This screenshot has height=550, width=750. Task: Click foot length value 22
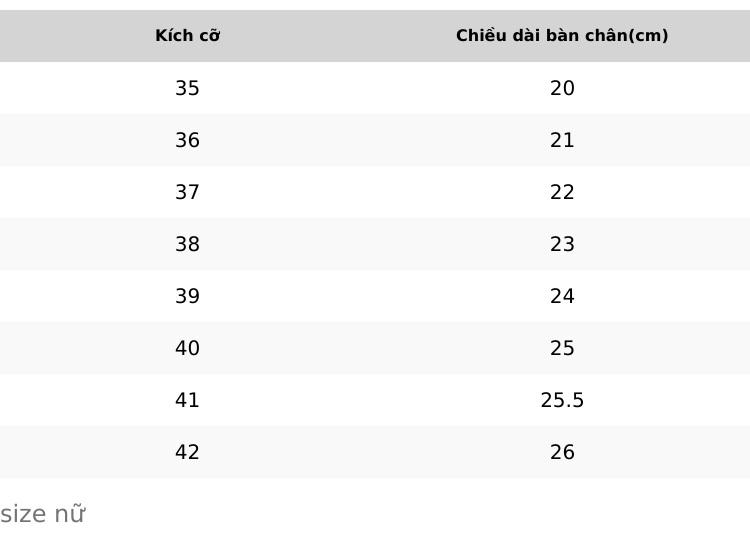(562, 192)
